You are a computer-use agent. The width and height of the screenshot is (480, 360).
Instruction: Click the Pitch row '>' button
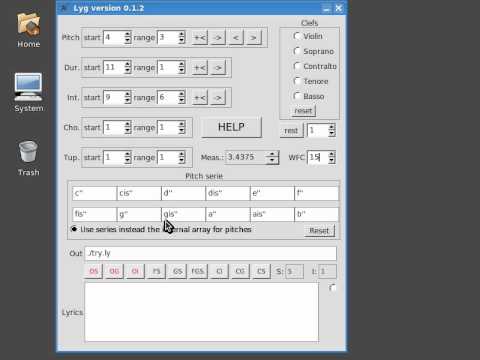[x=253, y=37]
